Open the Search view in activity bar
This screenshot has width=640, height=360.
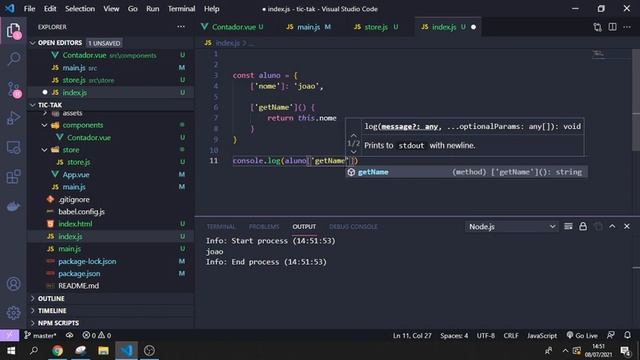(x=13, y=60)
